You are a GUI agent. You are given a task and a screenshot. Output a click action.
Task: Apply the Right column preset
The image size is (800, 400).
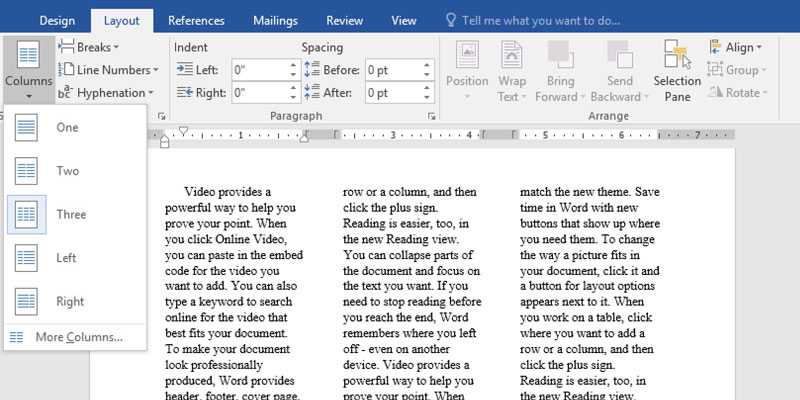click(x=27, y=301)
